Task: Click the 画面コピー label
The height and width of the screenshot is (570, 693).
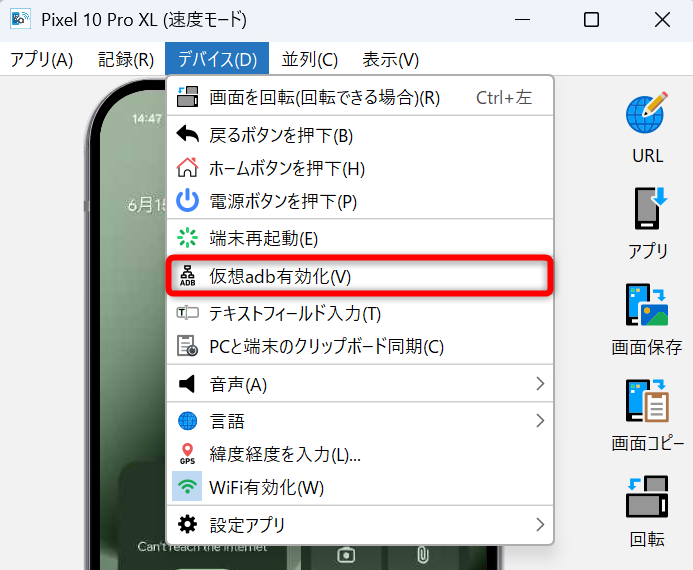Action: click(x=648, y=443)
